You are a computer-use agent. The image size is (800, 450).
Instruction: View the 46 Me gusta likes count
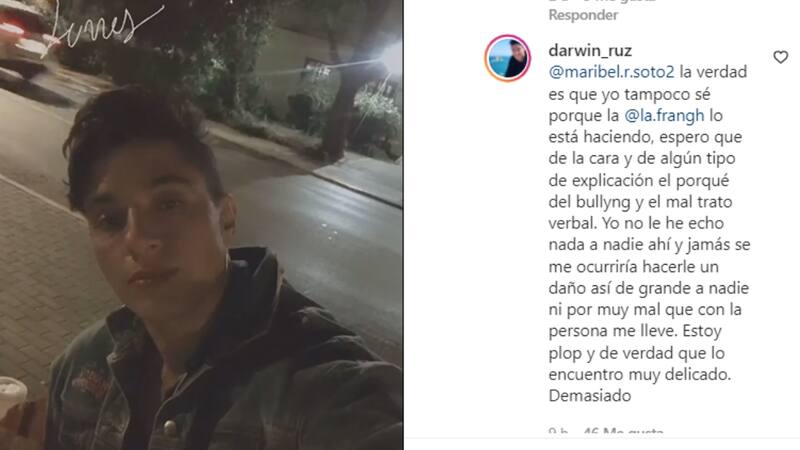click(x=623, y=432)
